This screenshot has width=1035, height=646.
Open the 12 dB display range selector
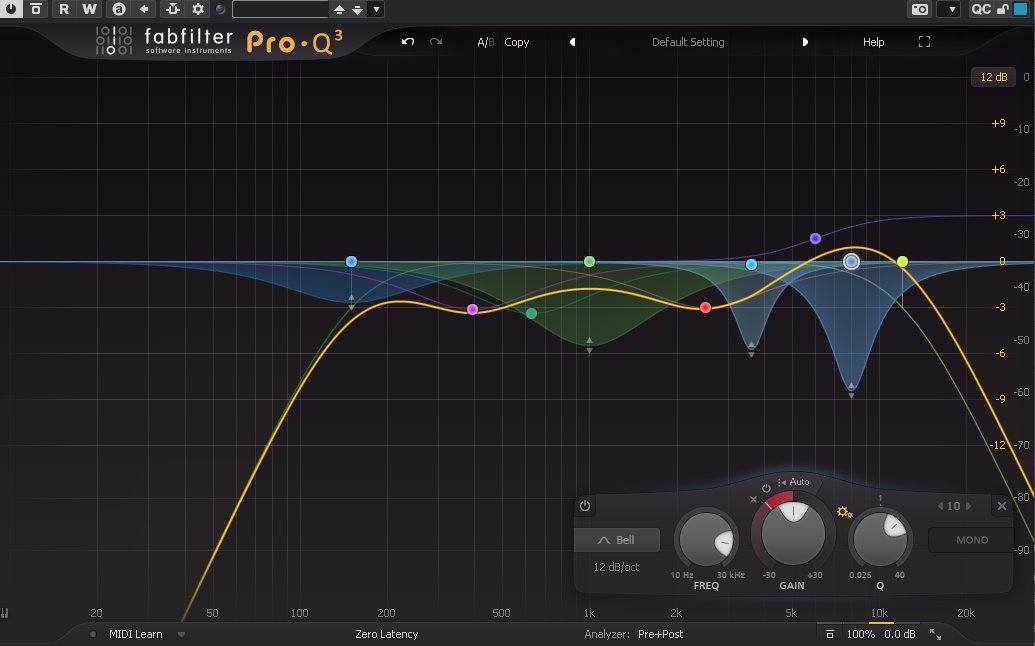pyautogui.click(x=993, y=77)
